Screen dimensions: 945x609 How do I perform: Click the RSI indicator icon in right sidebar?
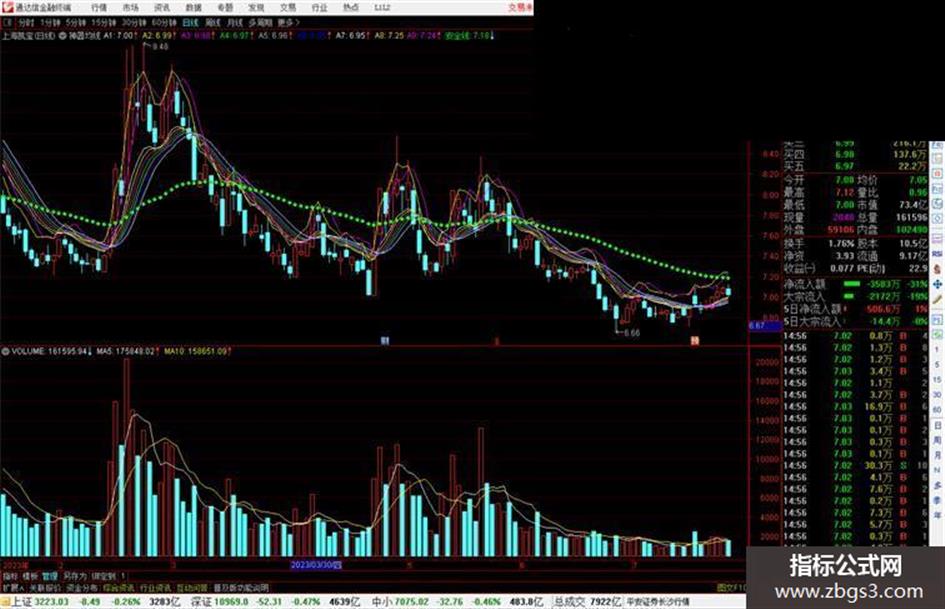937,254
